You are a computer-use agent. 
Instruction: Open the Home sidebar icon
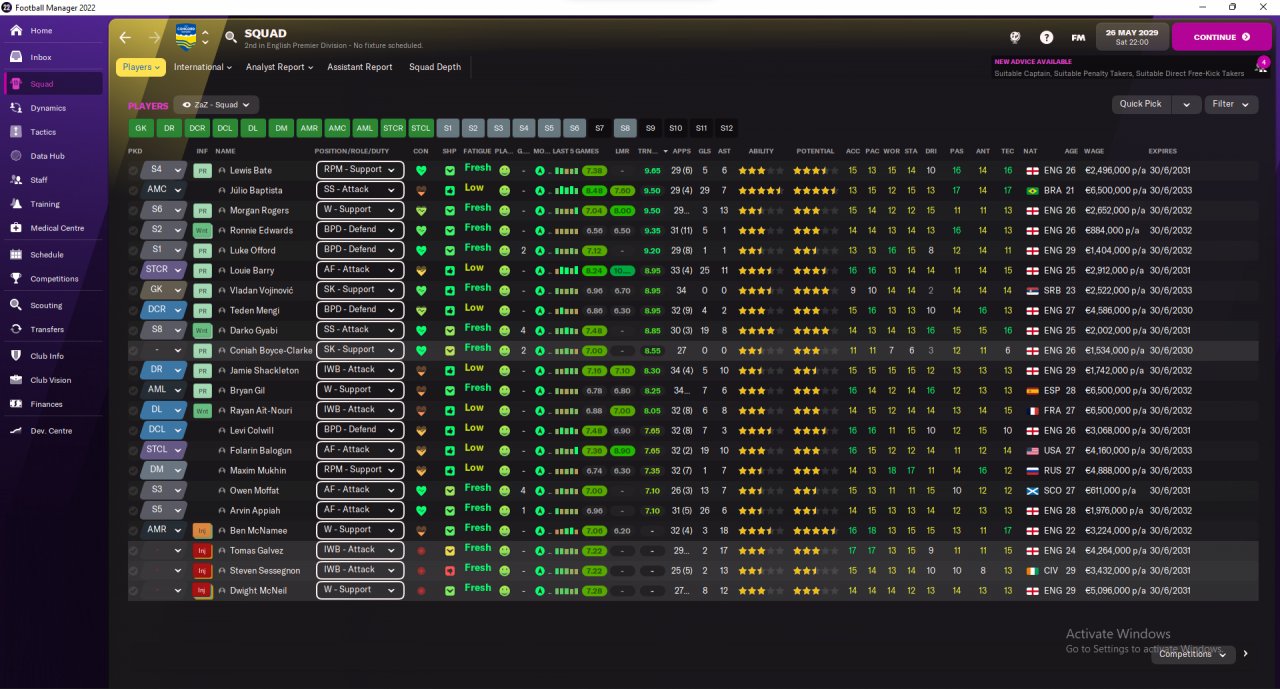click(15, 31)
